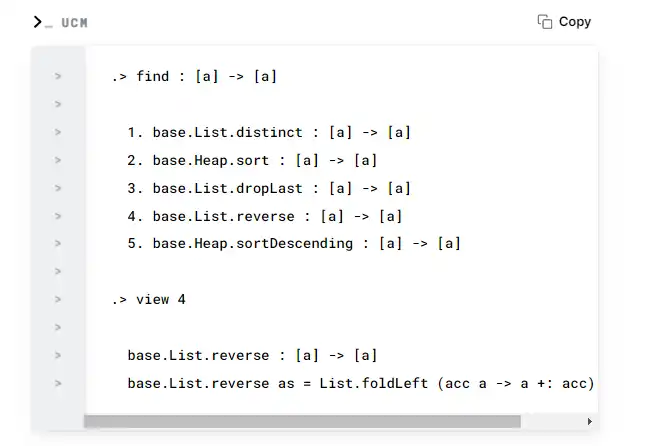The image size is (663, 446).
Task: Click the horizontal scrollbar right arrow
Action: point(589,421)
